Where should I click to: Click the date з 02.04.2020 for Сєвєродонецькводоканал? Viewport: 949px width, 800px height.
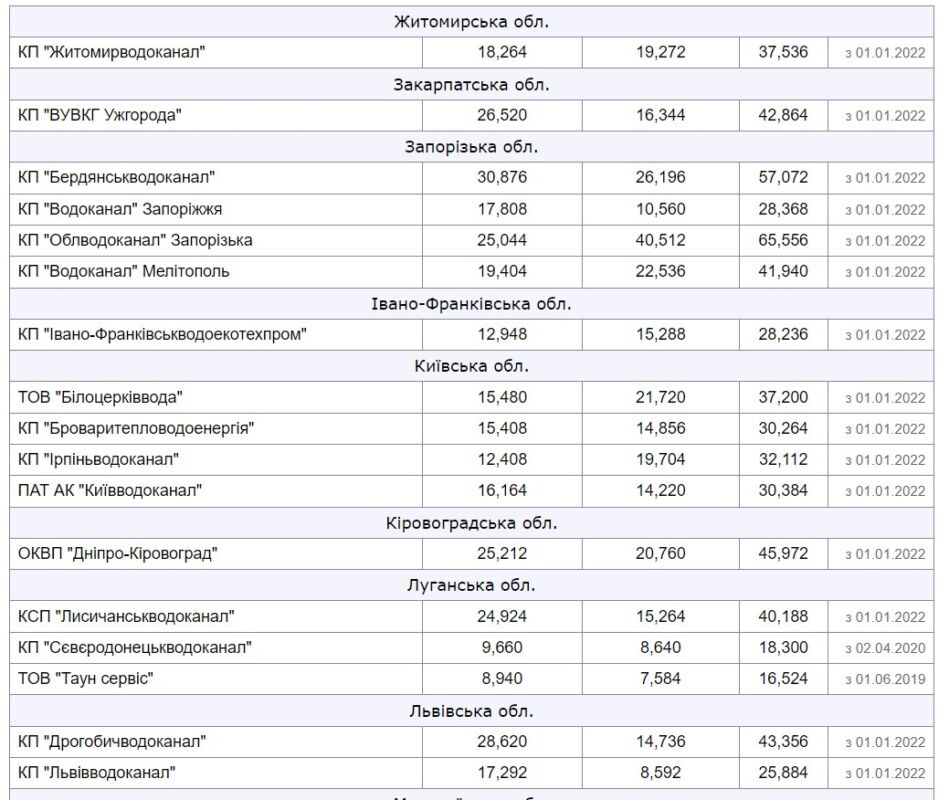(885, 648)
